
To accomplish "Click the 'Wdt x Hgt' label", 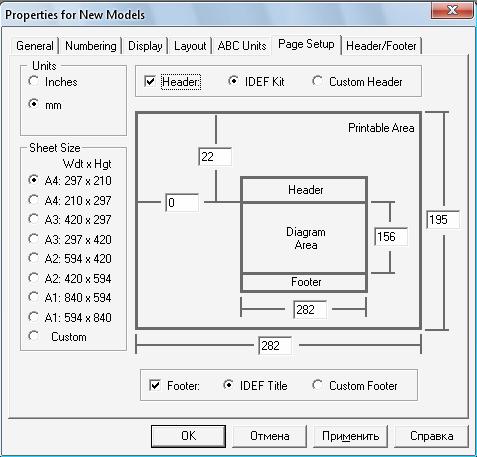I will [87, 164].
